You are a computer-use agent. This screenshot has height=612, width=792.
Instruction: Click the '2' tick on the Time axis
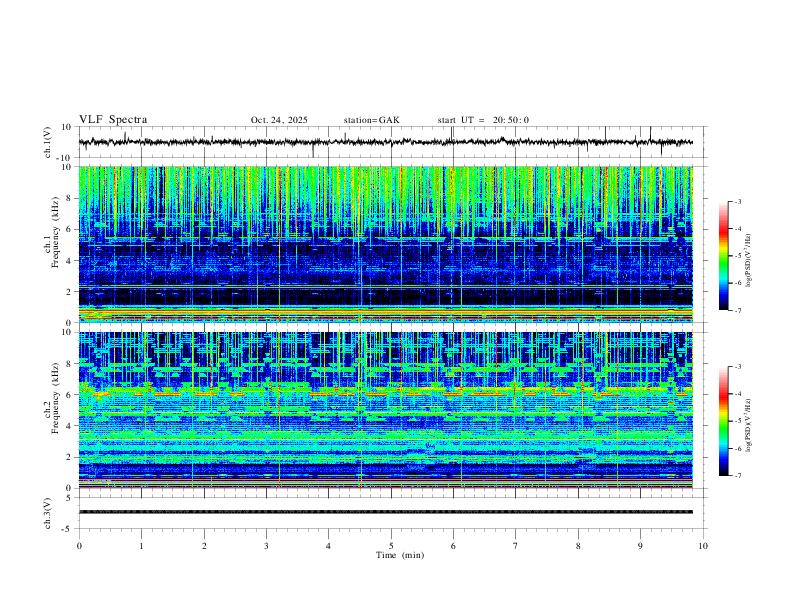204,546
